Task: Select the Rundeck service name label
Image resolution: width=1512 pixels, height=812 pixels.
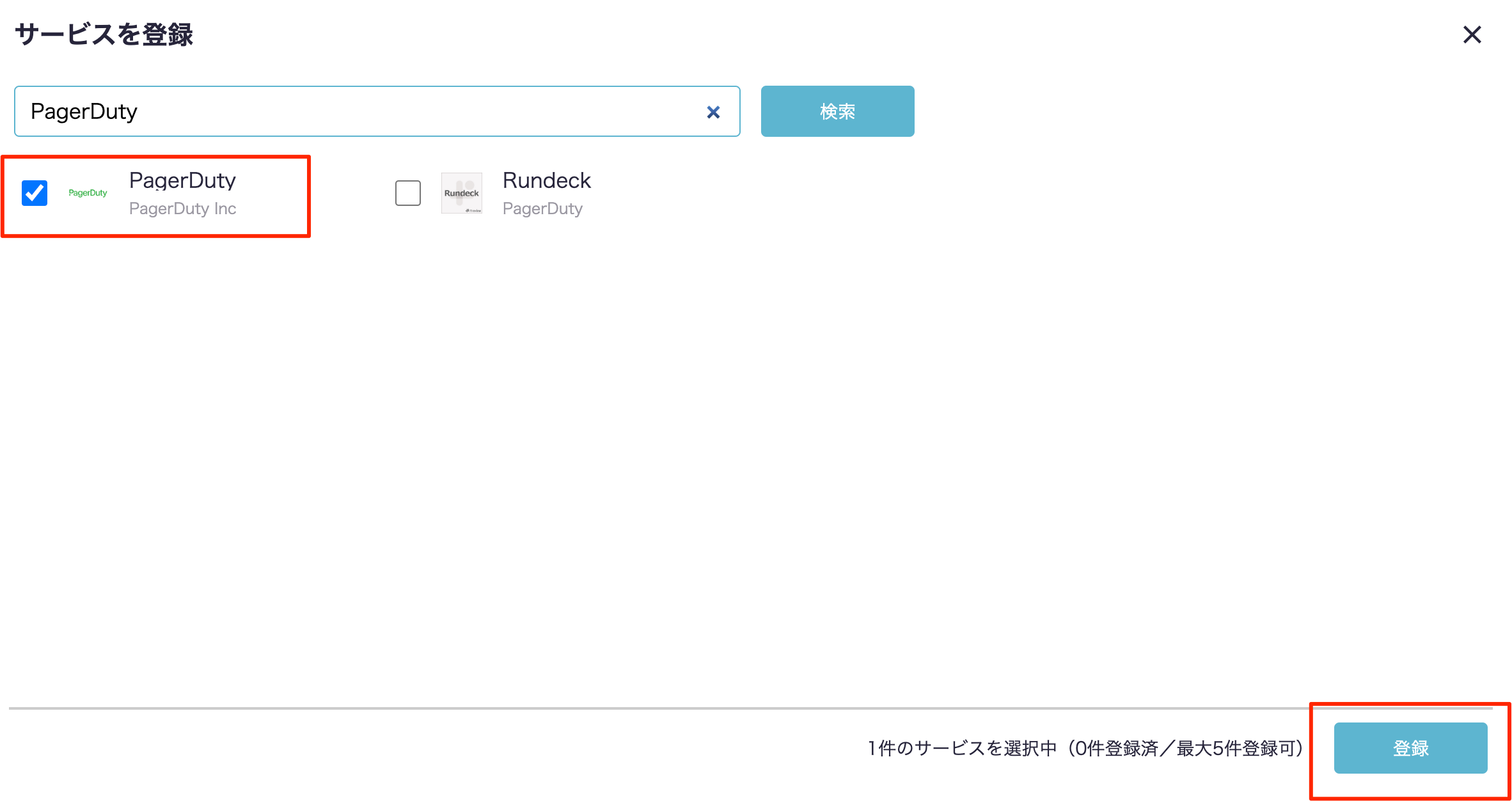Action: [x=546, y=180]
